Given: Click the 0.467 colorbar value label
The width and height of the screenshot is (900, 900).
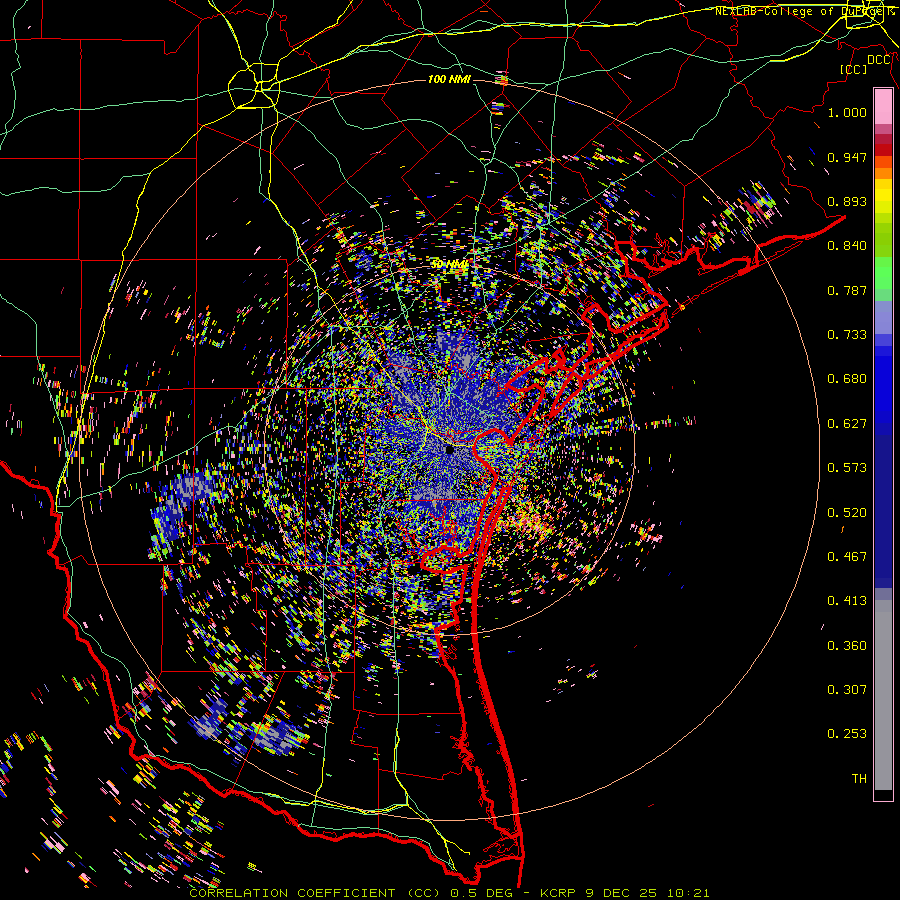Looking at the screenshot, I should coord(847,557).
